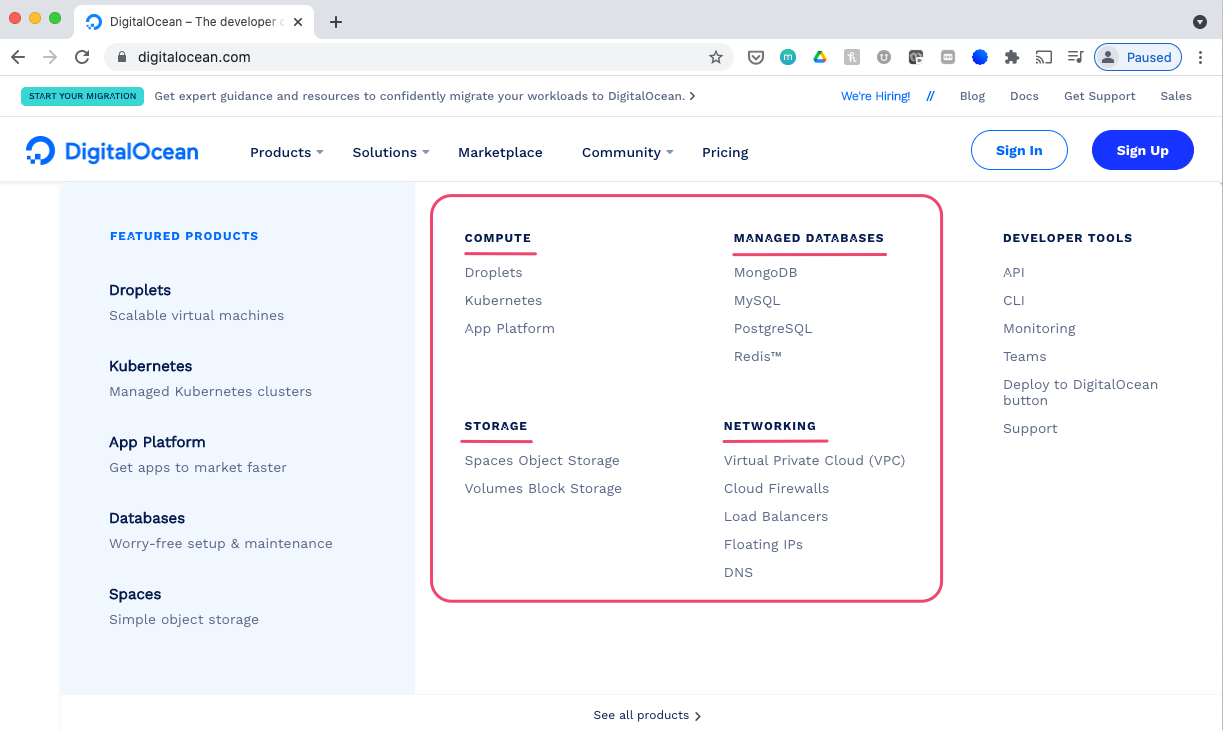Click the DigitalOcean logo

[112, 152]
